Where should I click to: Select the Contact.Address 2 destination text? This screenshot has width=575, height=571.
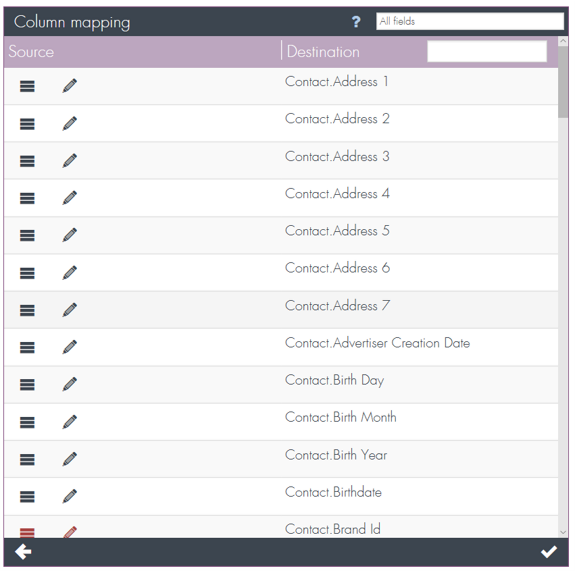(x=337, y=119)
